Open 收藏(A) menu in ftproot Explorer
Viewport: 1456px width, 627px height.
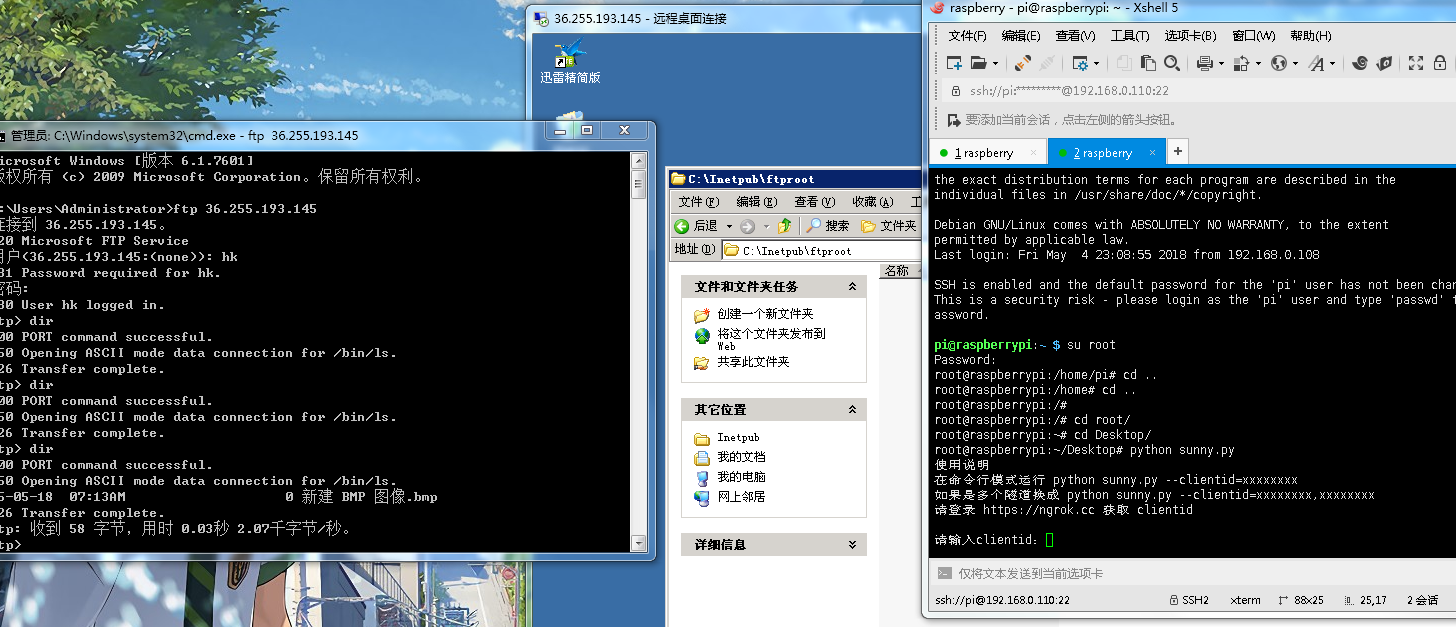(x=873, y=202)
